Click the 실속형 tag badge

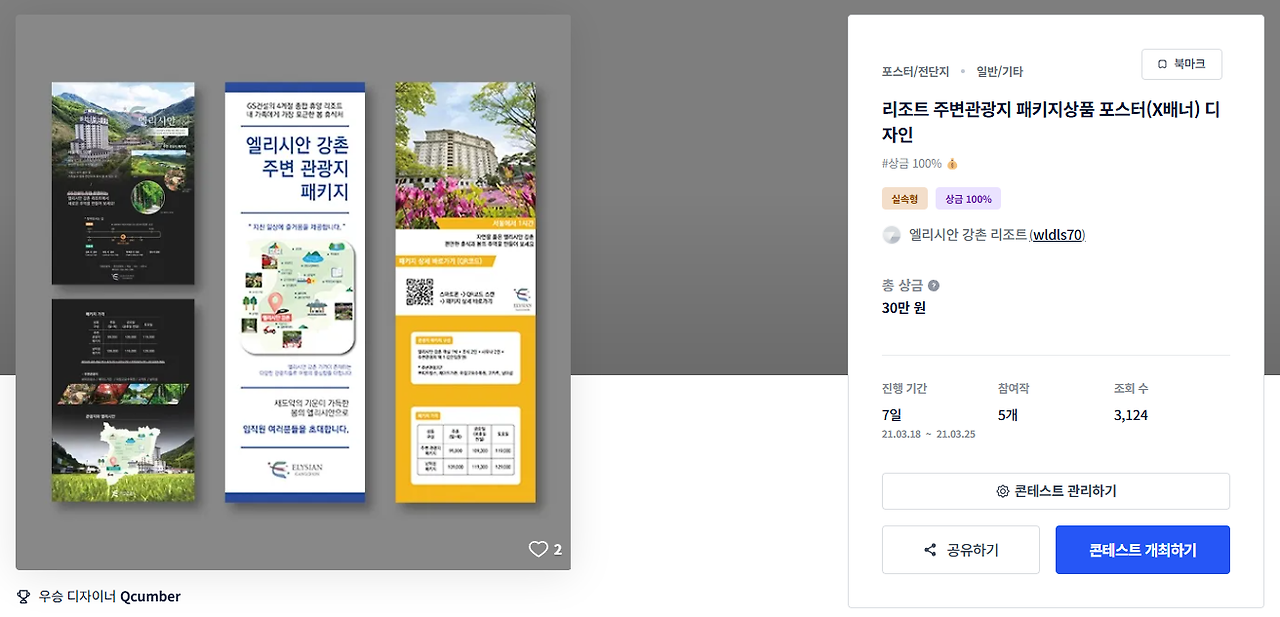pos(905,199)
